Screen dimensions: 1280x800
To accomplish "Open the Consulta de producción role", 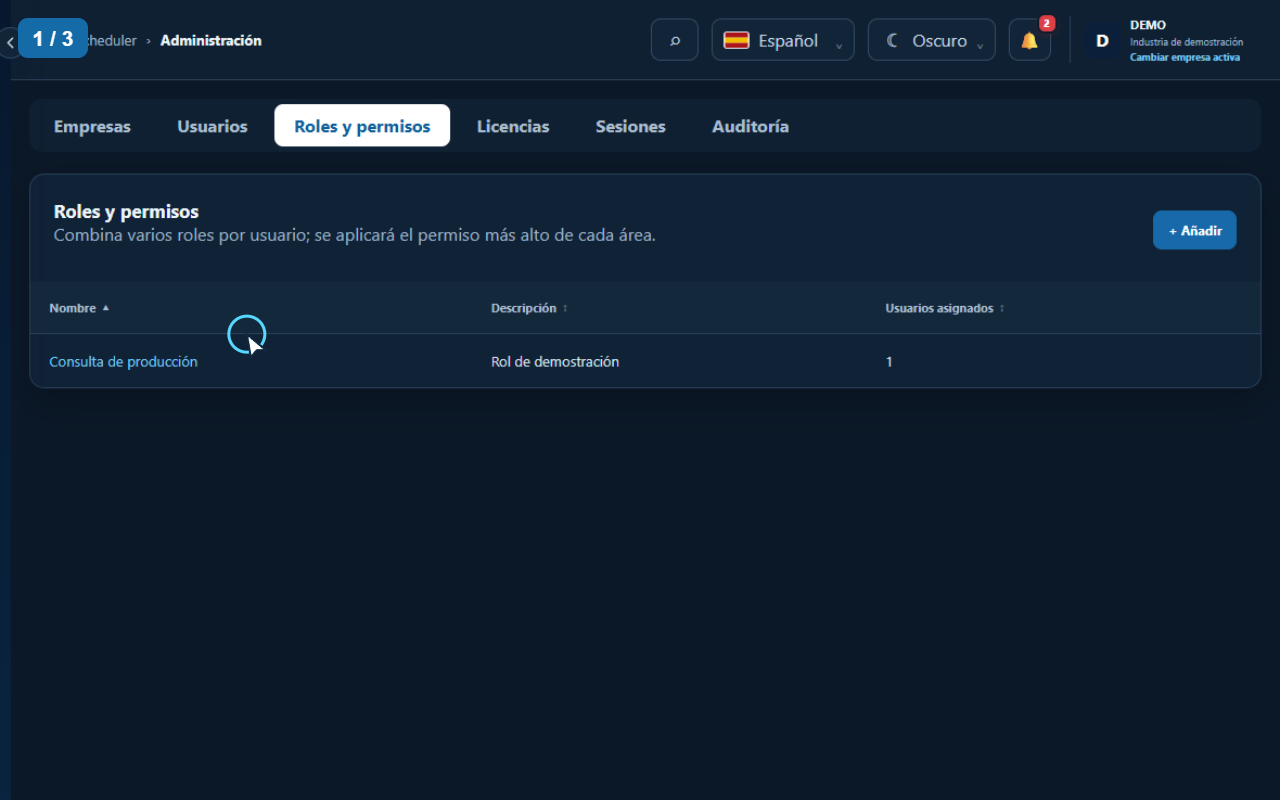I will point(123,362).
